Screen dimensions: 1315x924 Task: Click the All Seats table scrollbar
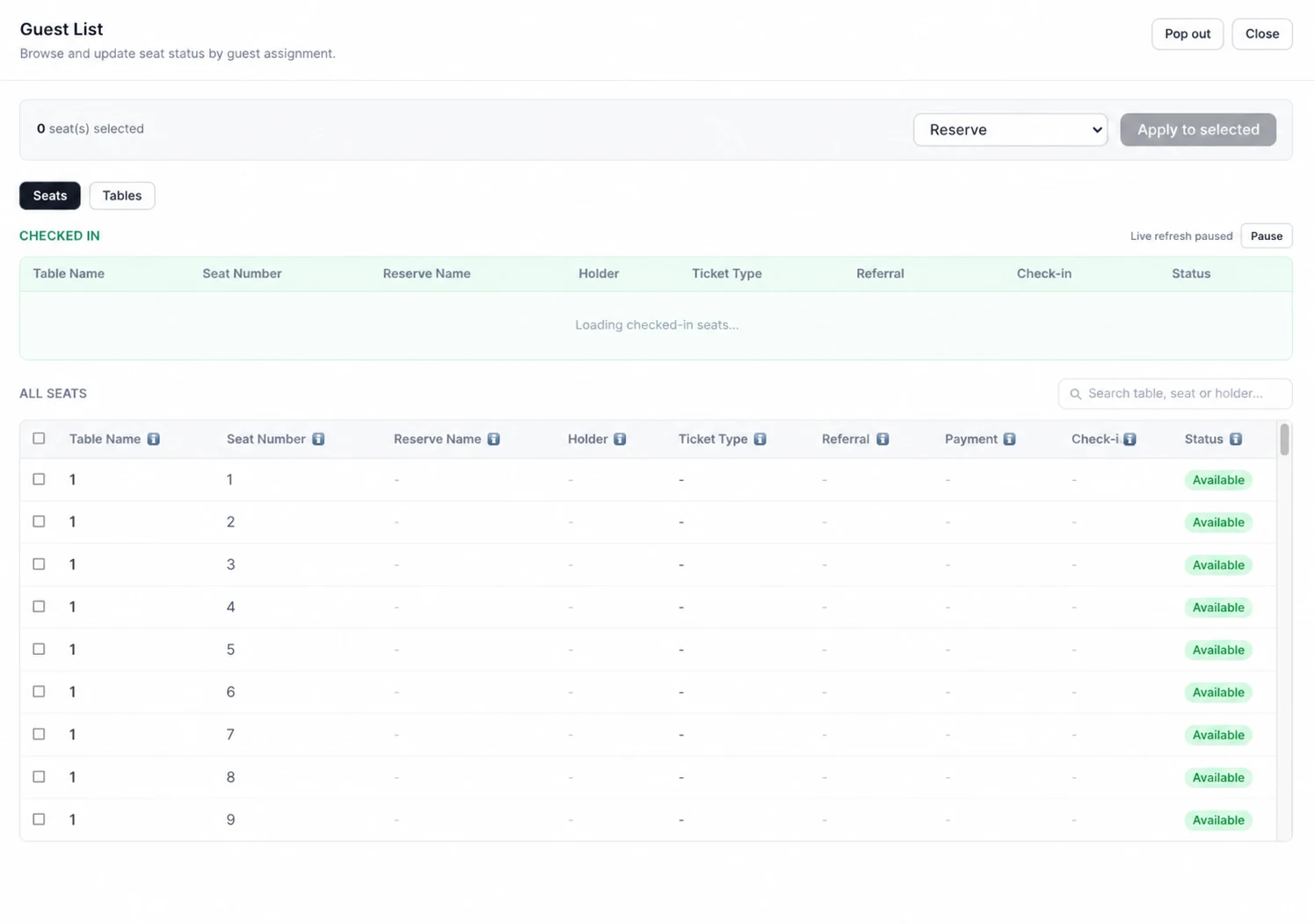[1284, 440]
